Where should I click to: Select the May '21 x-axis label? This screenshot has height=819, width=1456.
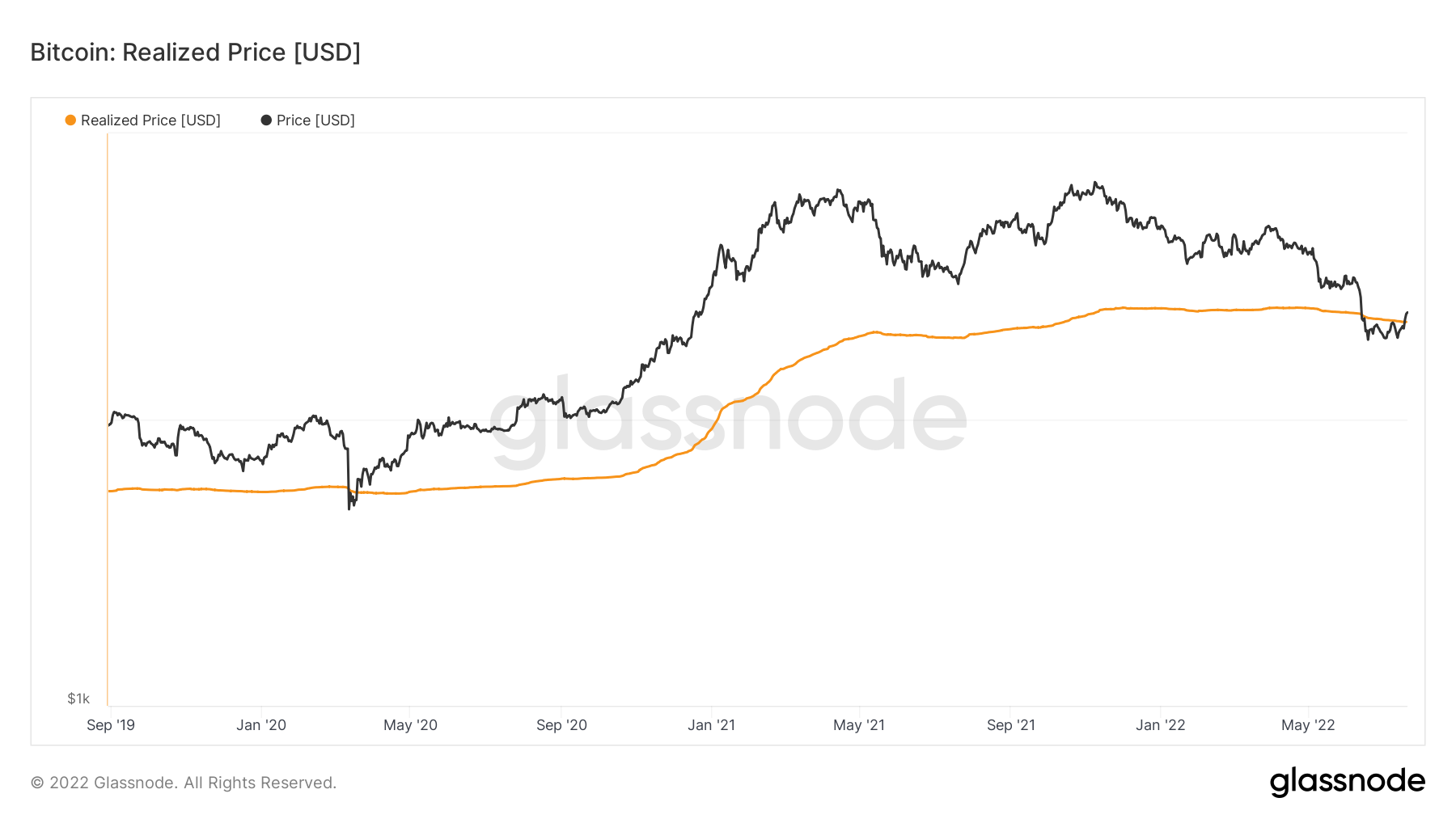pos(859,725)
